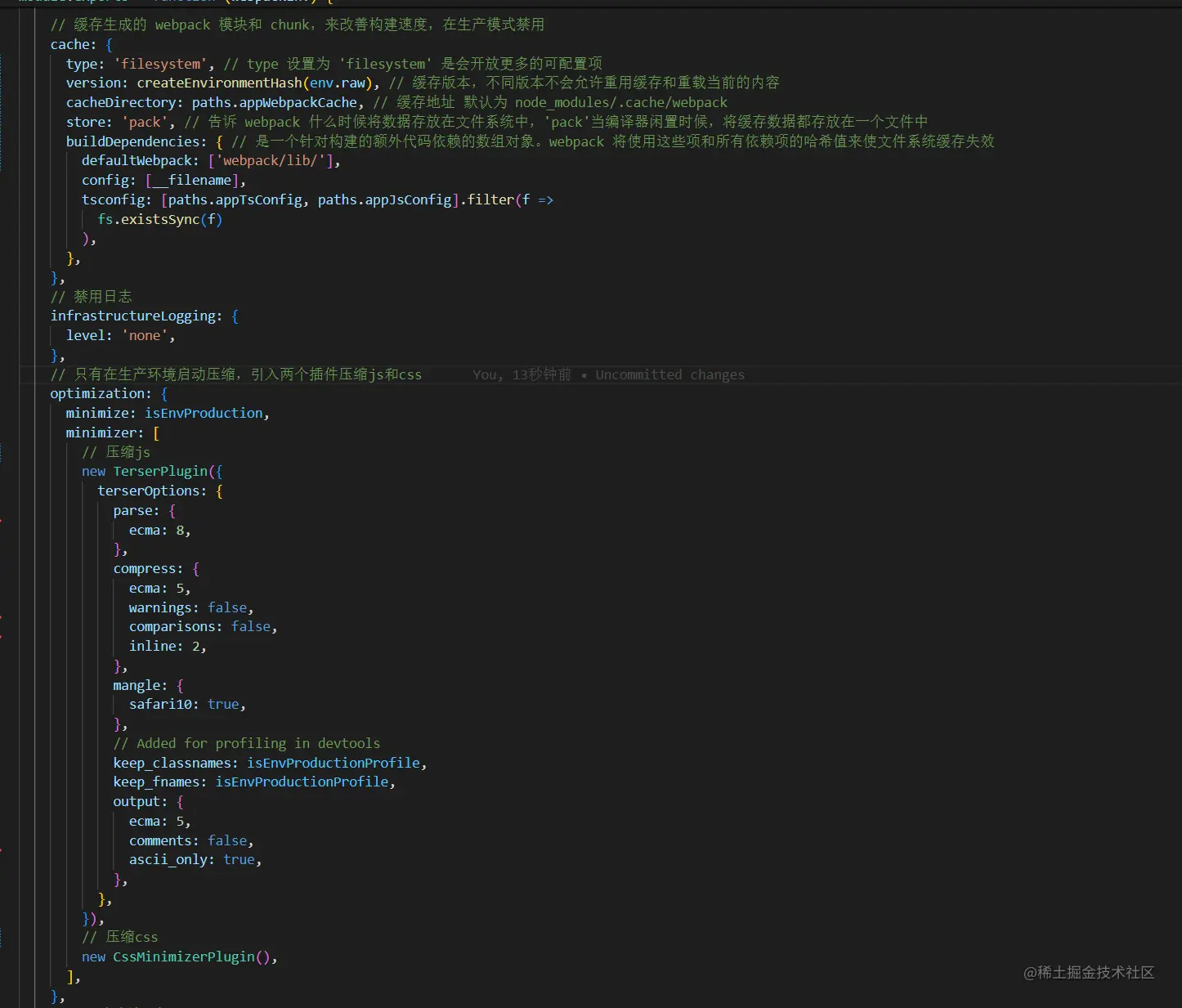
Task: Click the 'safari10: true' line
Action: [x=187, y=704]
